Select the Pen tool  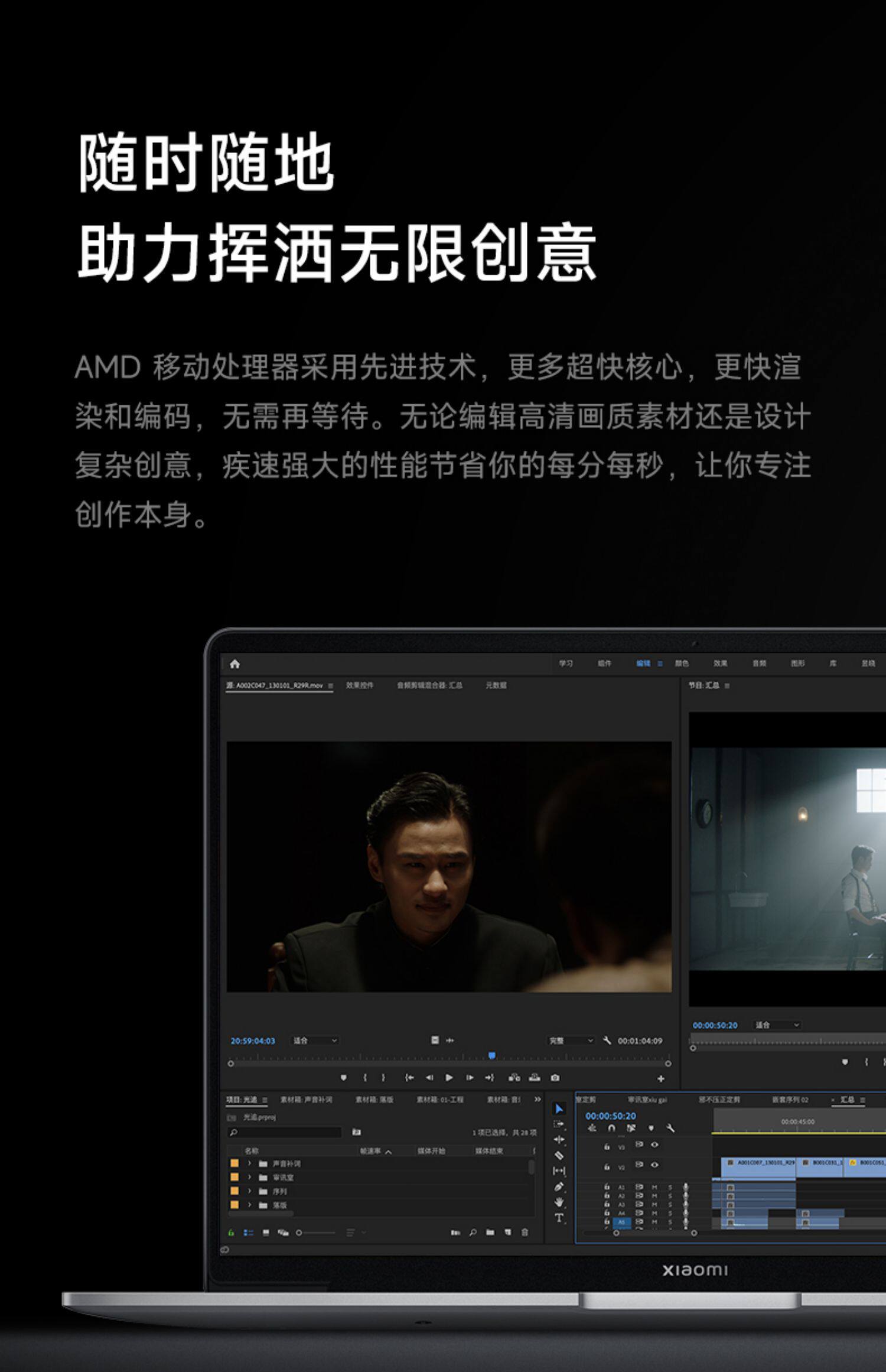coord(559,1186)
